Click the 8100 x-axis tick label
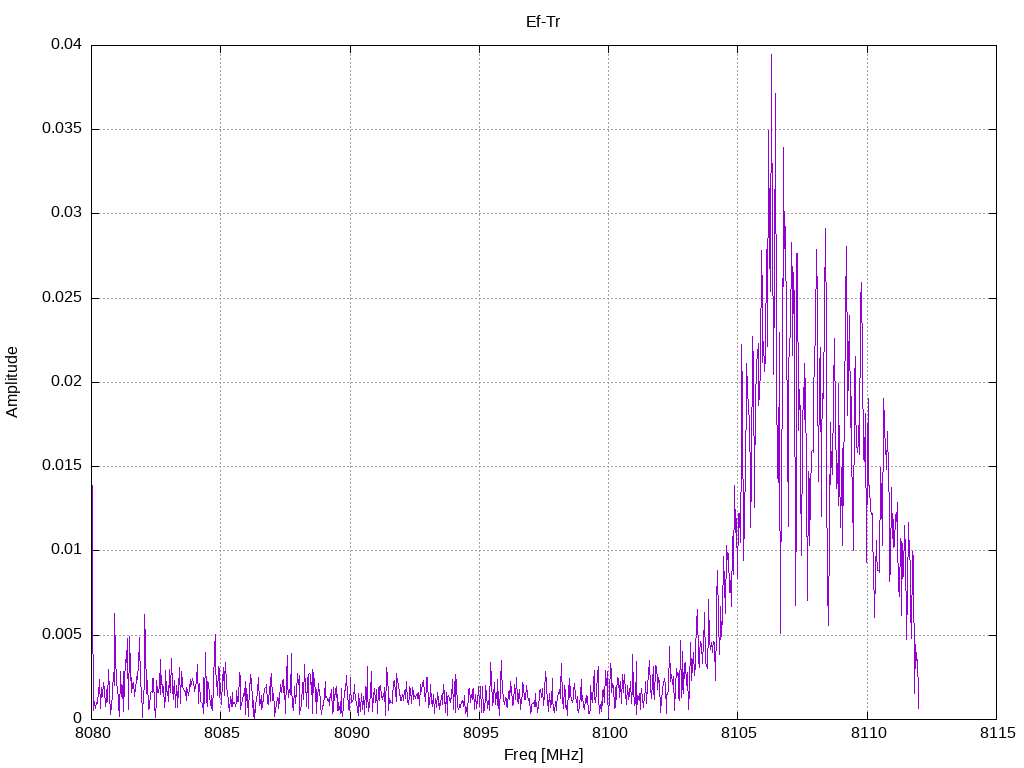Viewport: 1024px width, 768px height. [609, 733]
